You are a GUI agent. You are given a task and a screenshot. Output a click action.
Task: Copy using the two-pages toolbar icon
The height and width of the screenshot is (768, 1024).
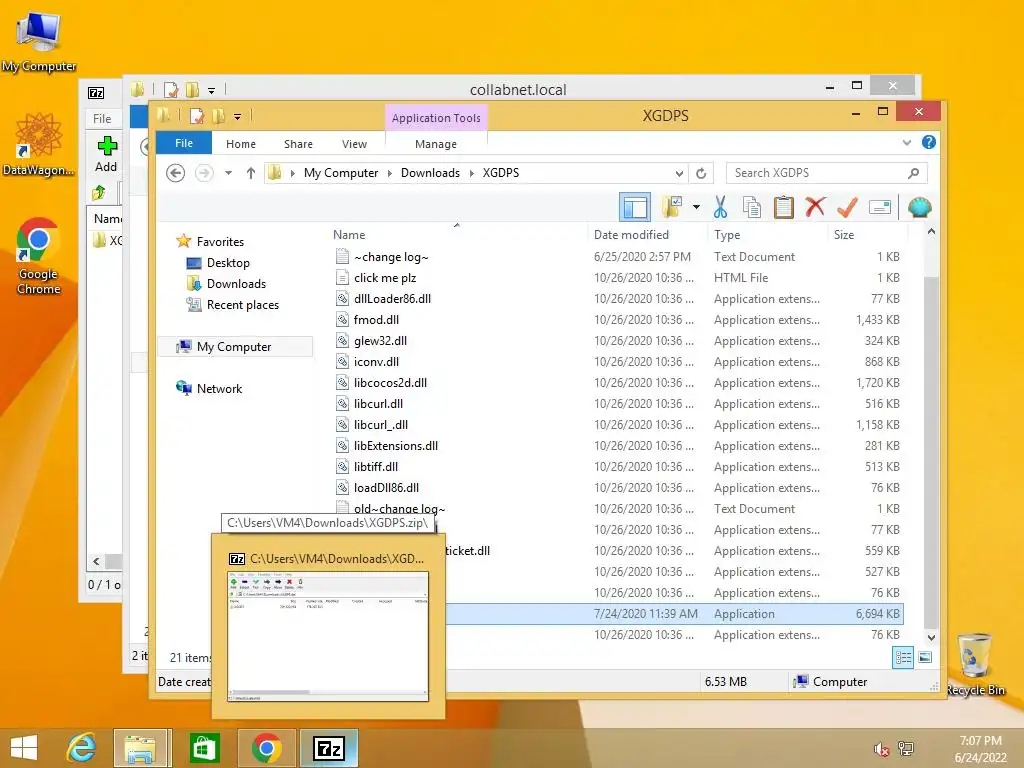tap(752, 207)
